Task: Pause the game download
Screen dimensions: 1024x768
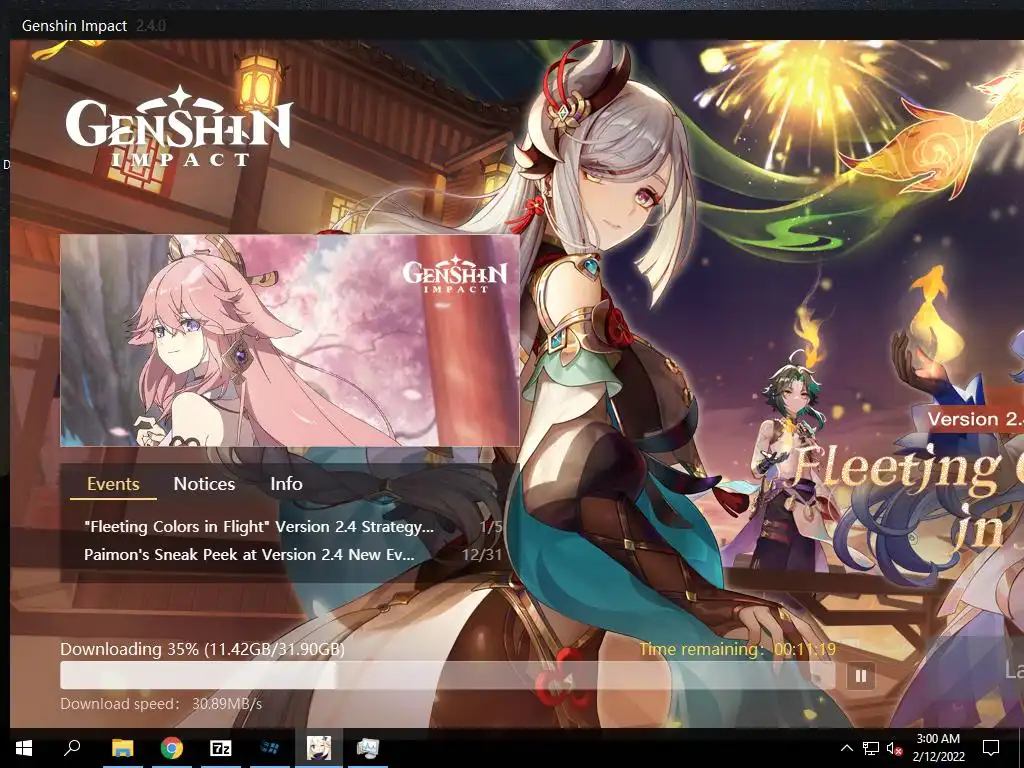Action: tap(860, 676)
